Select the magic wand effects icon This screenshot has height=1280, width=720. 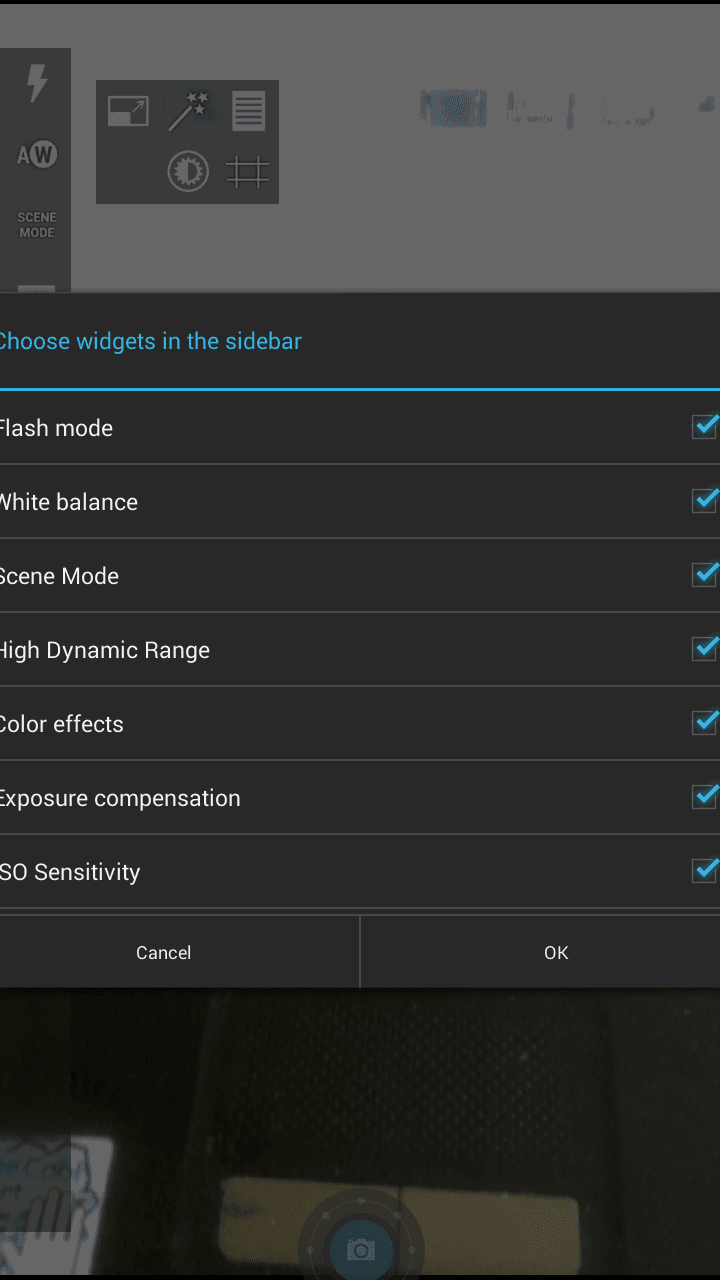187,110
